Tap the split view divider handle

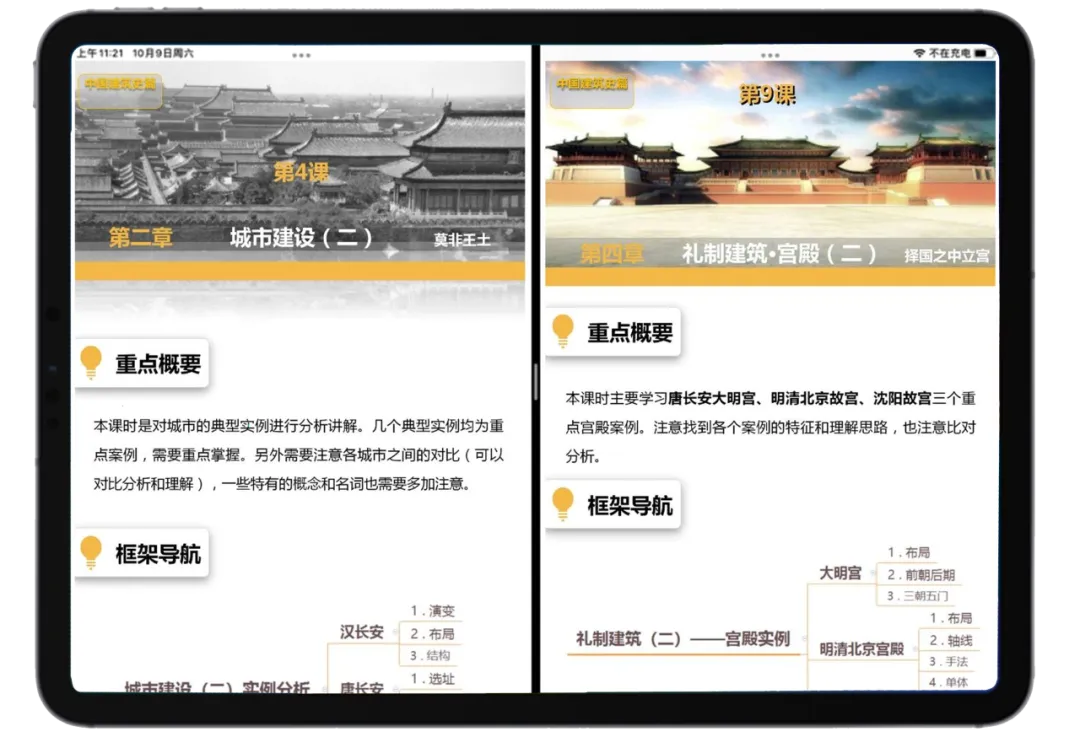tap(535, 382)
